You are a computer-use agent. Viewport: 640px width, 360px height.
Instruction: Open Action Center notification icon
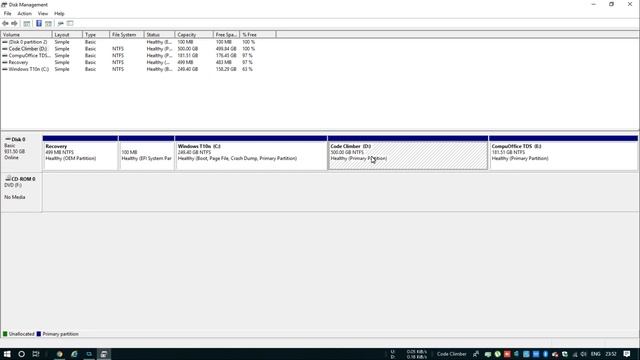(627, 354)
